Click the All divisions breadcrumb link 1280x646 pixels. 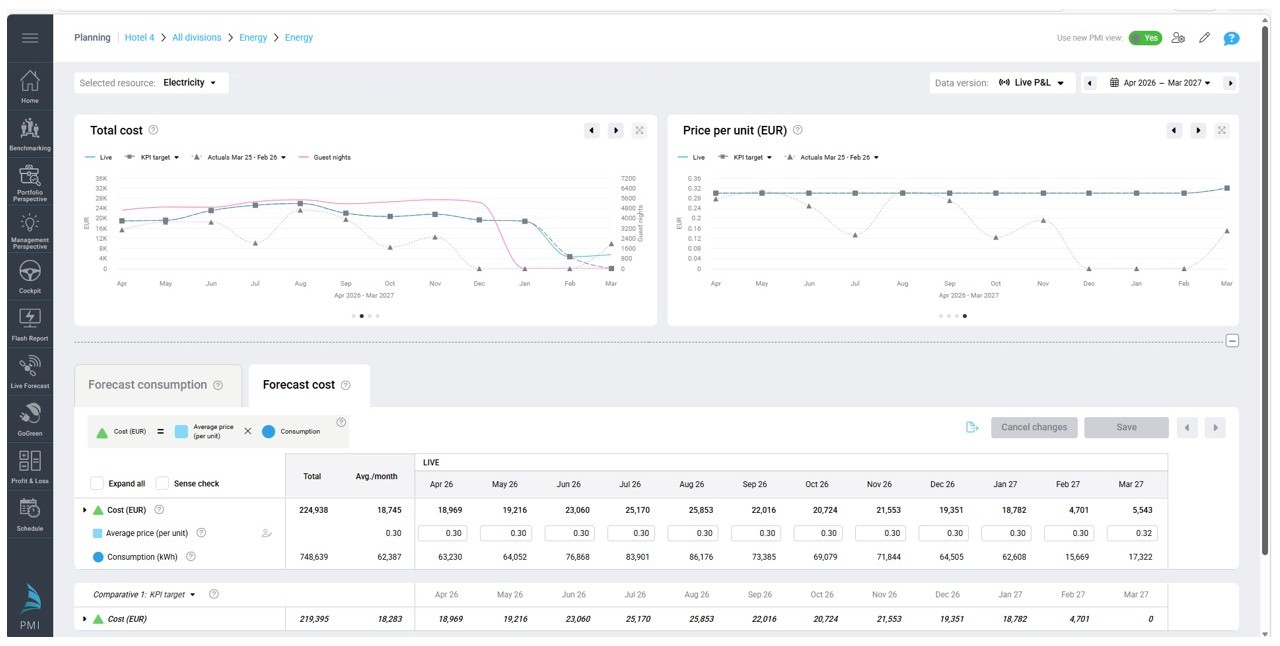point(196,38)
